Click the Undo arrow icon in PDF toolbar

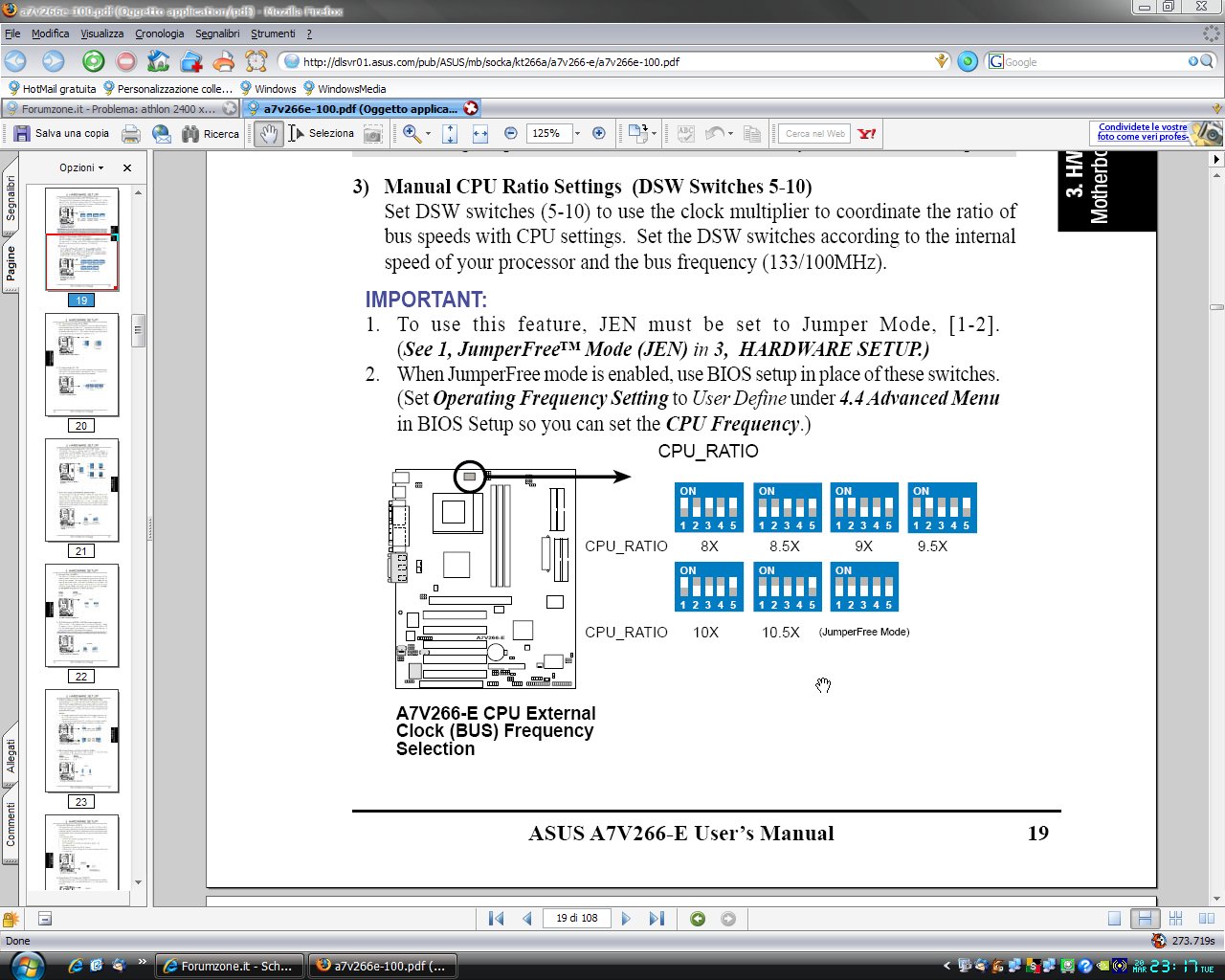(714, 134)
